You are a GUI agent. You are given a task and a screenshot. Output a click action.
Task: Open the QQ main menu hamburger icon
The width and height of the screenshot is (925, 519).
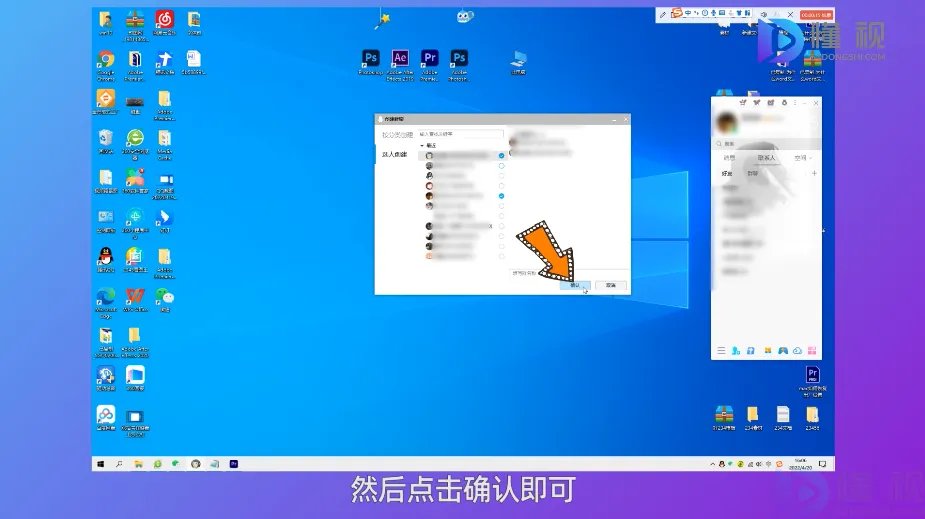coord(721,351)
